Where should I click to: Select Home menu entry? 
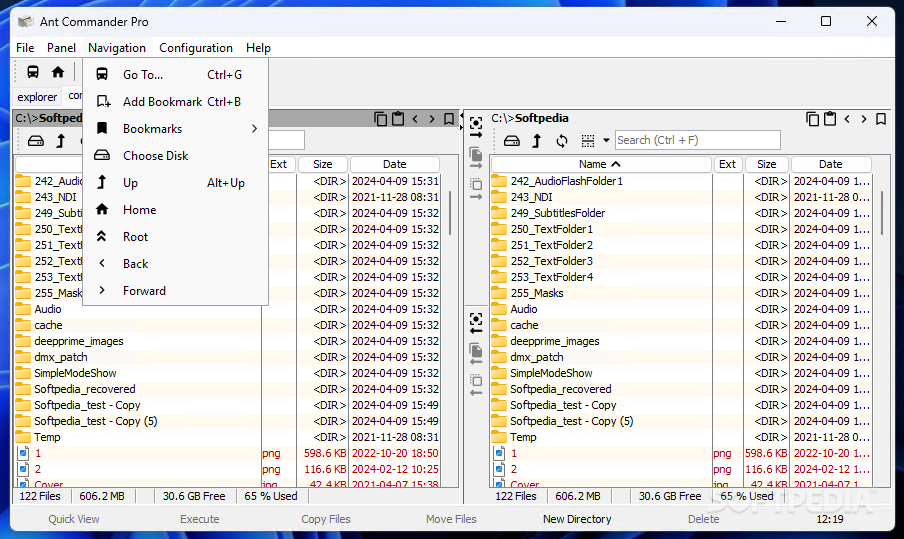coord(175,210)
